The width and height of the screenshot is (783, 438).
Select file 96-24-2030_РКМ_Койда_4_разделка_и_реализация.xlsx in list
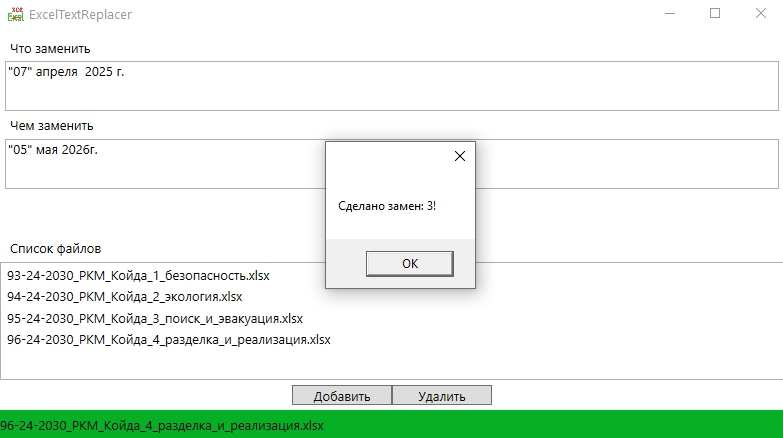click(169, 340)
